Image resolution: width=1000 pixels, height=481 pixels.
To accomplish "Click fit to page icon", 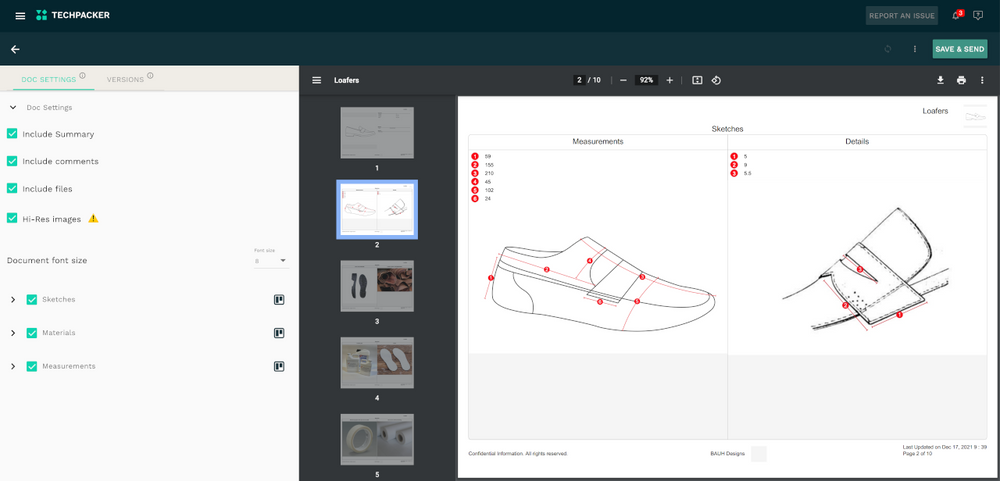I will pos(697,80).
